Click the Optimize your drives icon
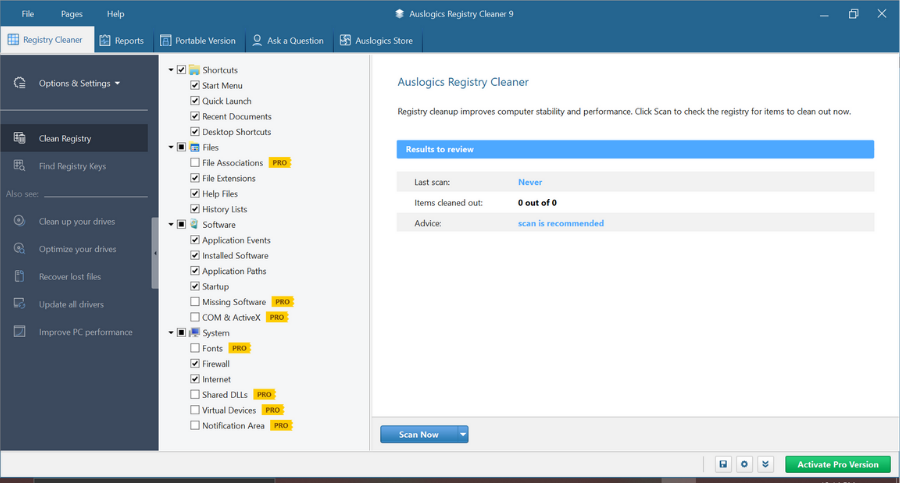 tap(20, 249)
